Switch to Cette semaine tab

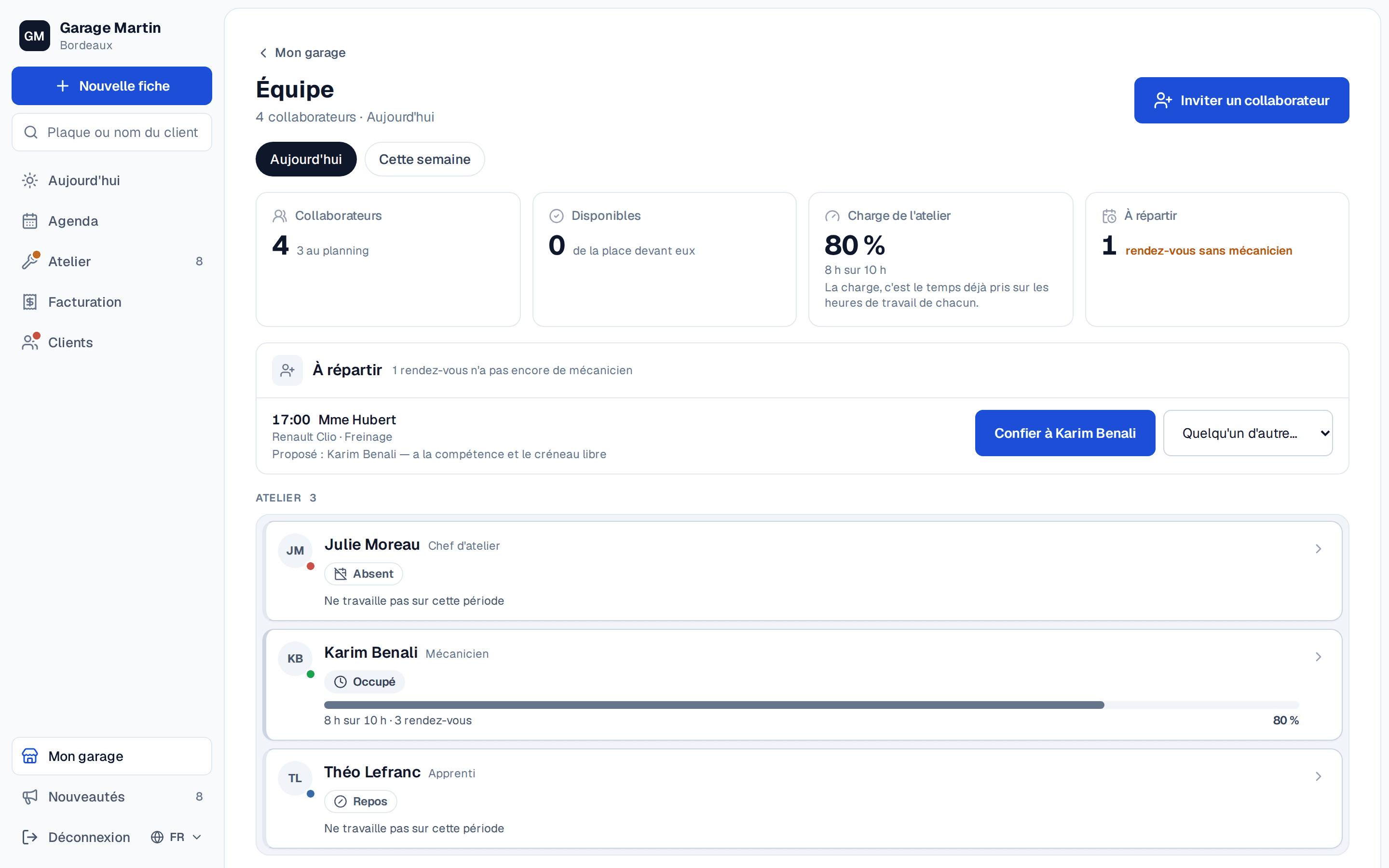pyautogui.click(x=425, y=159)
